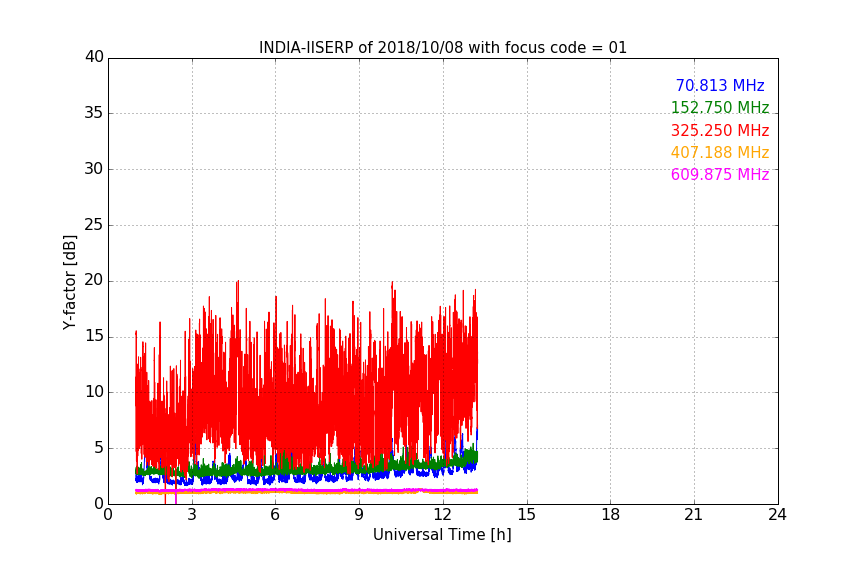Select the 70.813 MHz legend label
The width and height of the screenshot is (864, 576).
click(720, 85)
